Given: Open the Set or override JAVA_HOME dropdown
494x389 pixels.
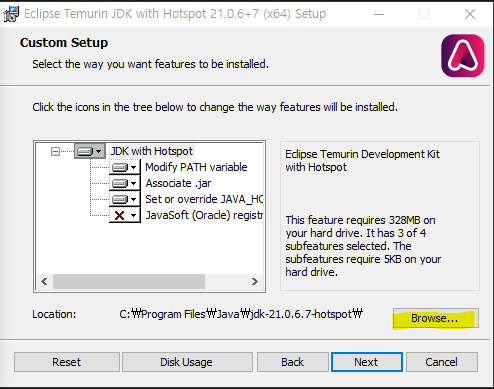Looking at the screenshot, I should pyautogui.click(x=125, y=199).
